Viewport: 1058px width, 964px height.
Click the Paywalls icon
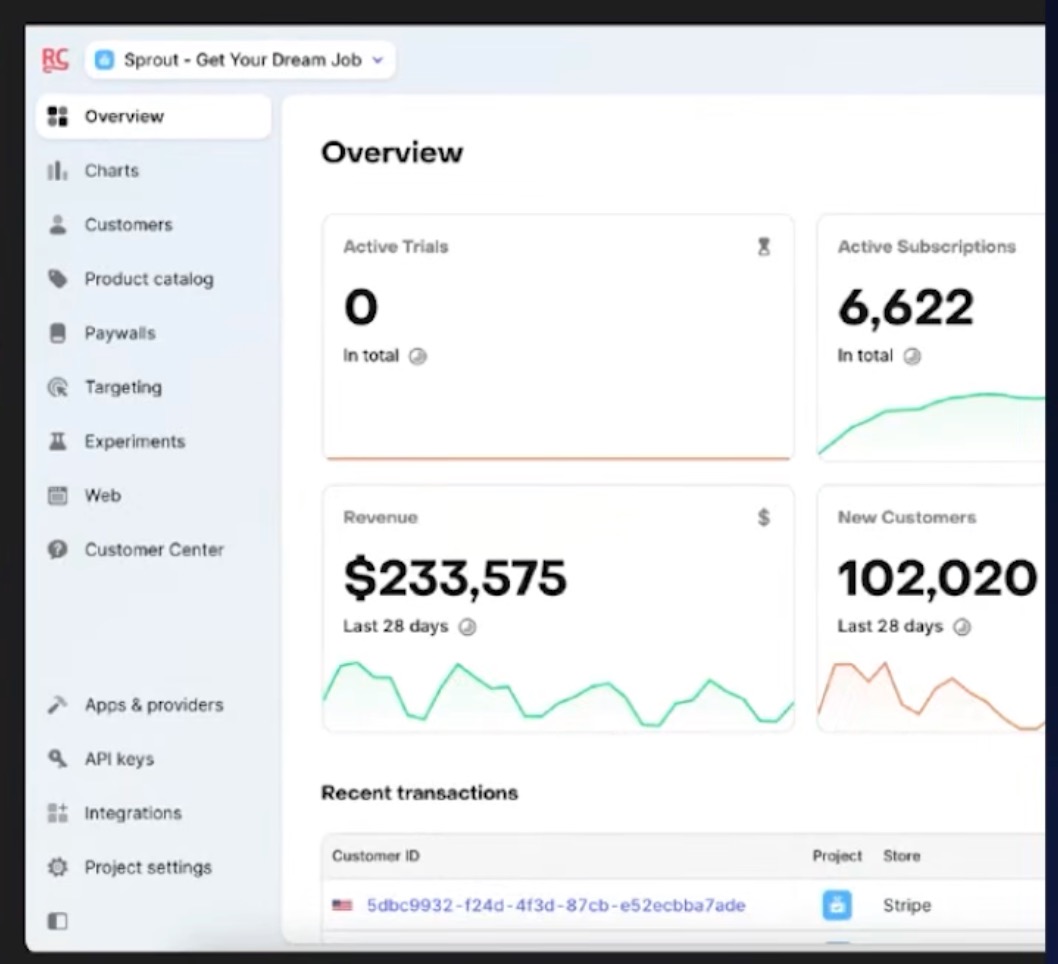pyautogui.click(x=57, y=333)
